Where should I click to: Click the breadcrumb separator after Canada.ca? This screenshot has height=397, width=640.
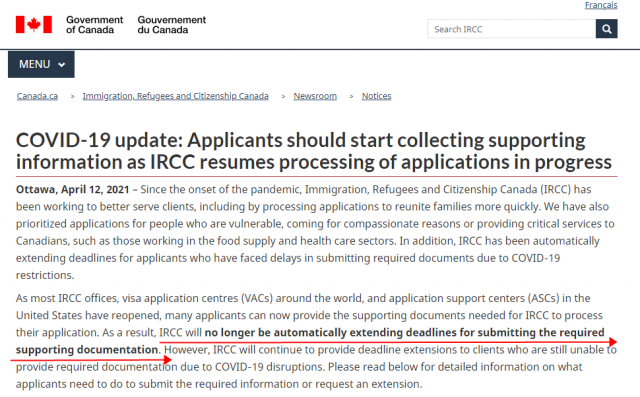point(72,96)
